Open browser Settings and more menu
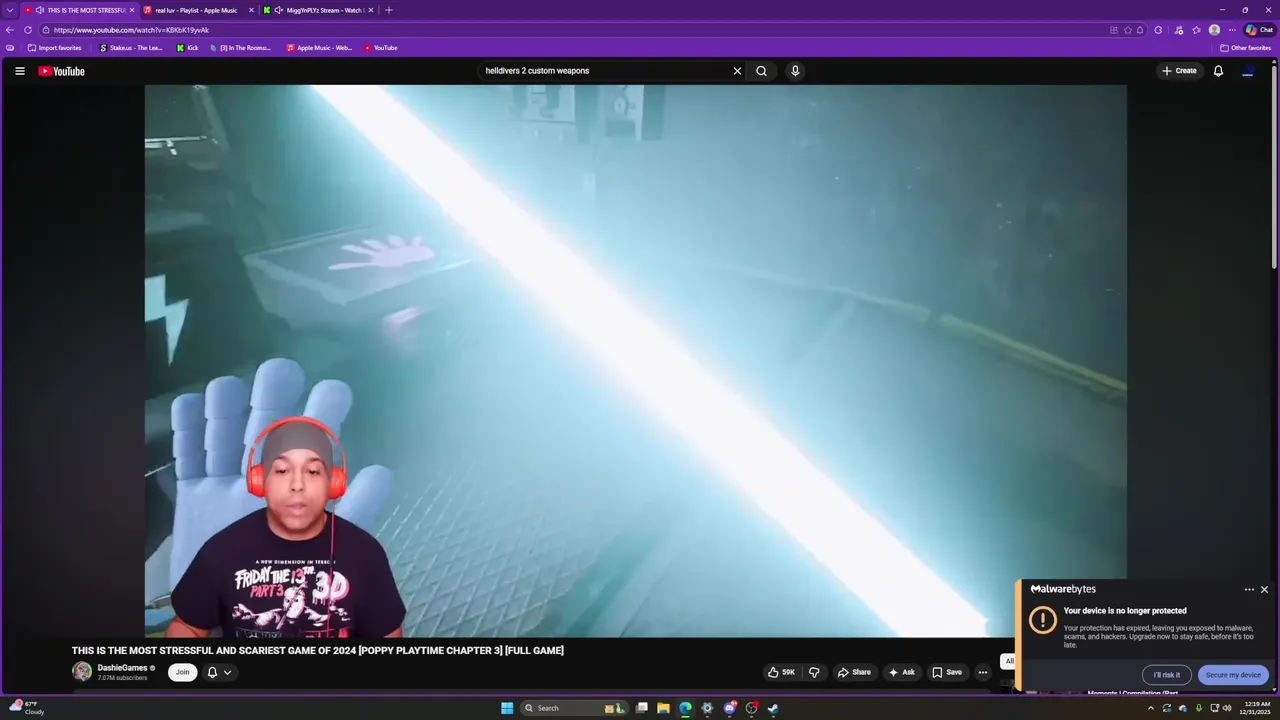Viewport: 1280px width, 720px height. (x=1232, y=30)
